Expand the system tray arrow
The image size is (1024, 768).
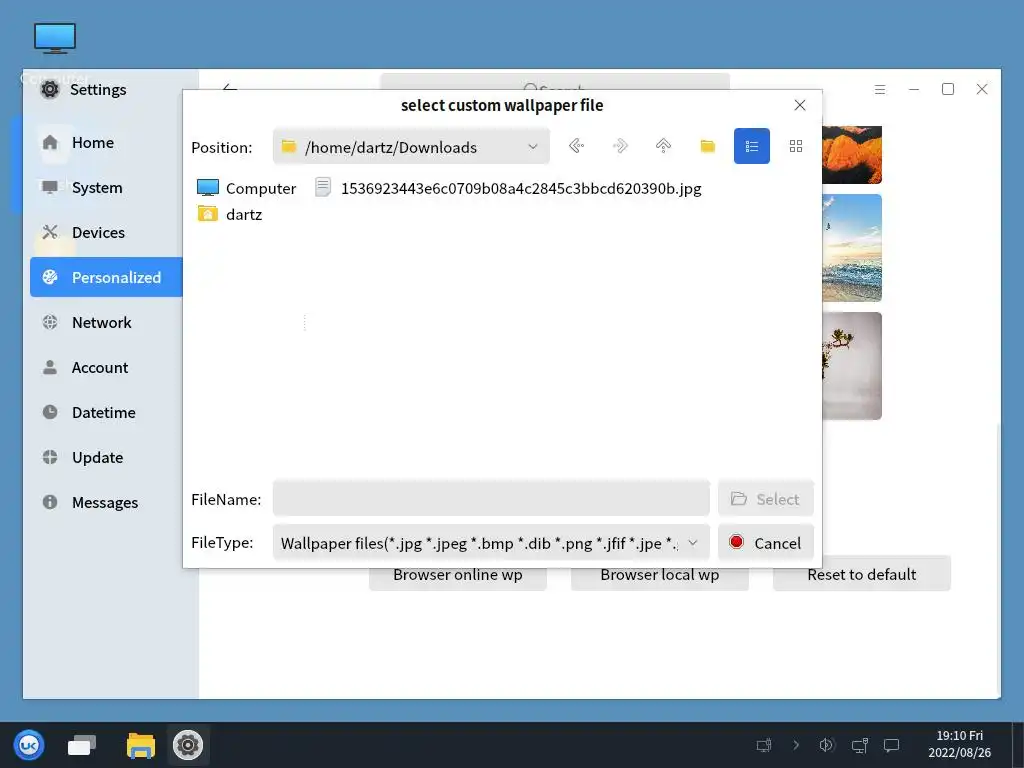(795, 745)
